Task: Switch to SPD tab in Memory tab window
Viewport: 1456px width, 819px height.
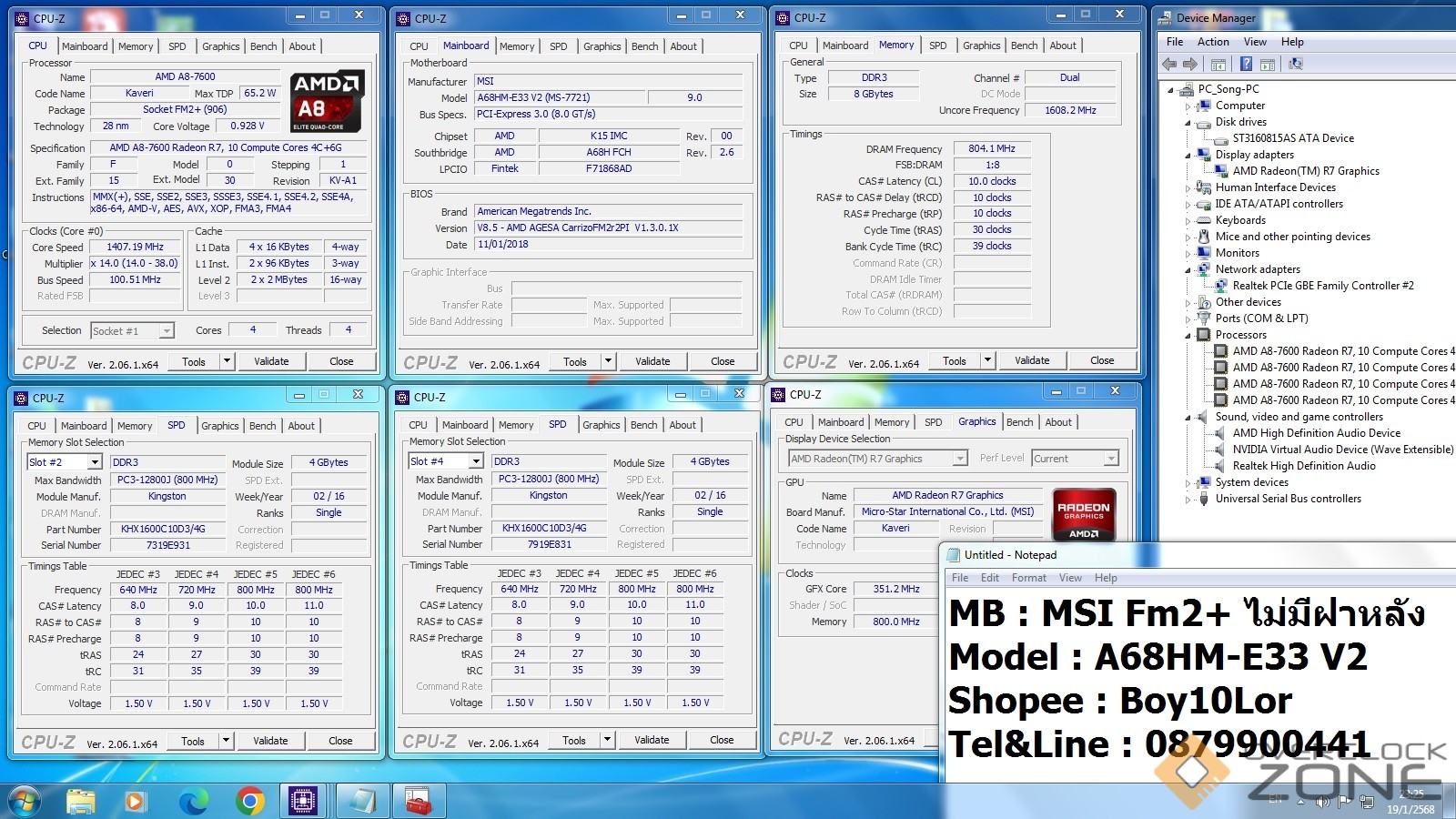Action: pyautogui.click(x=938, y=45)
